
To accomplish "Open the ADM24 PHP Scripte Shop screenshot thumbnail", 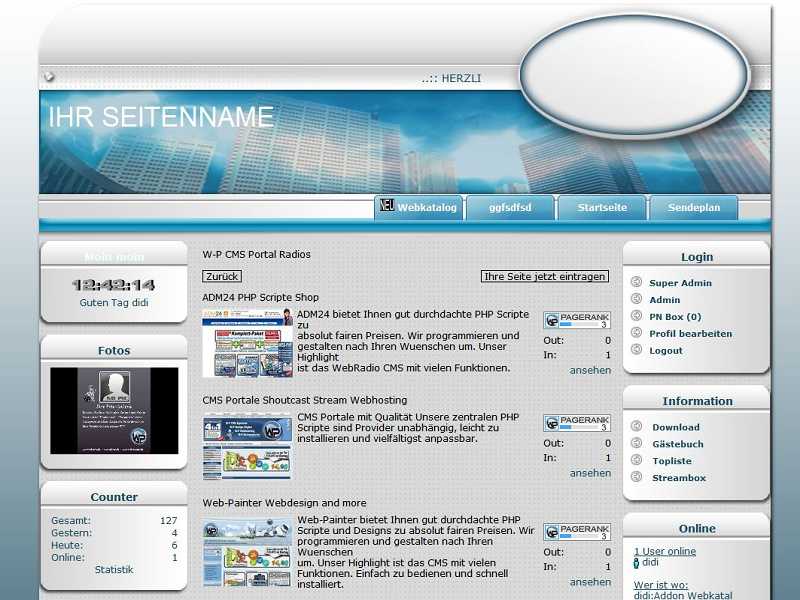I will coord(247,342).
